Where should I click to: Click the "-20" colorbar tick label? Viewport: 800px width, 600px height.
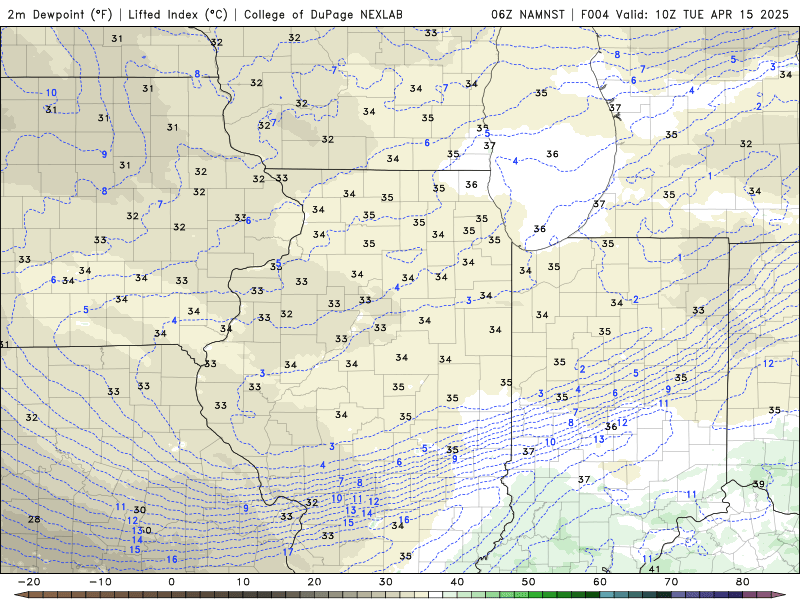(x=29, y=582)
